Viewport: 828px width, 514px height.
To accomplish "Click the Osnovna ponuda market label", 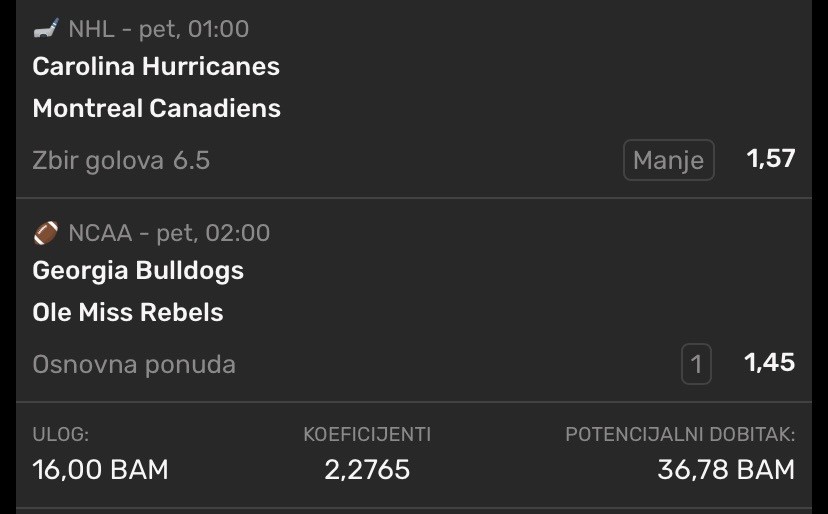I will (134, 364).
